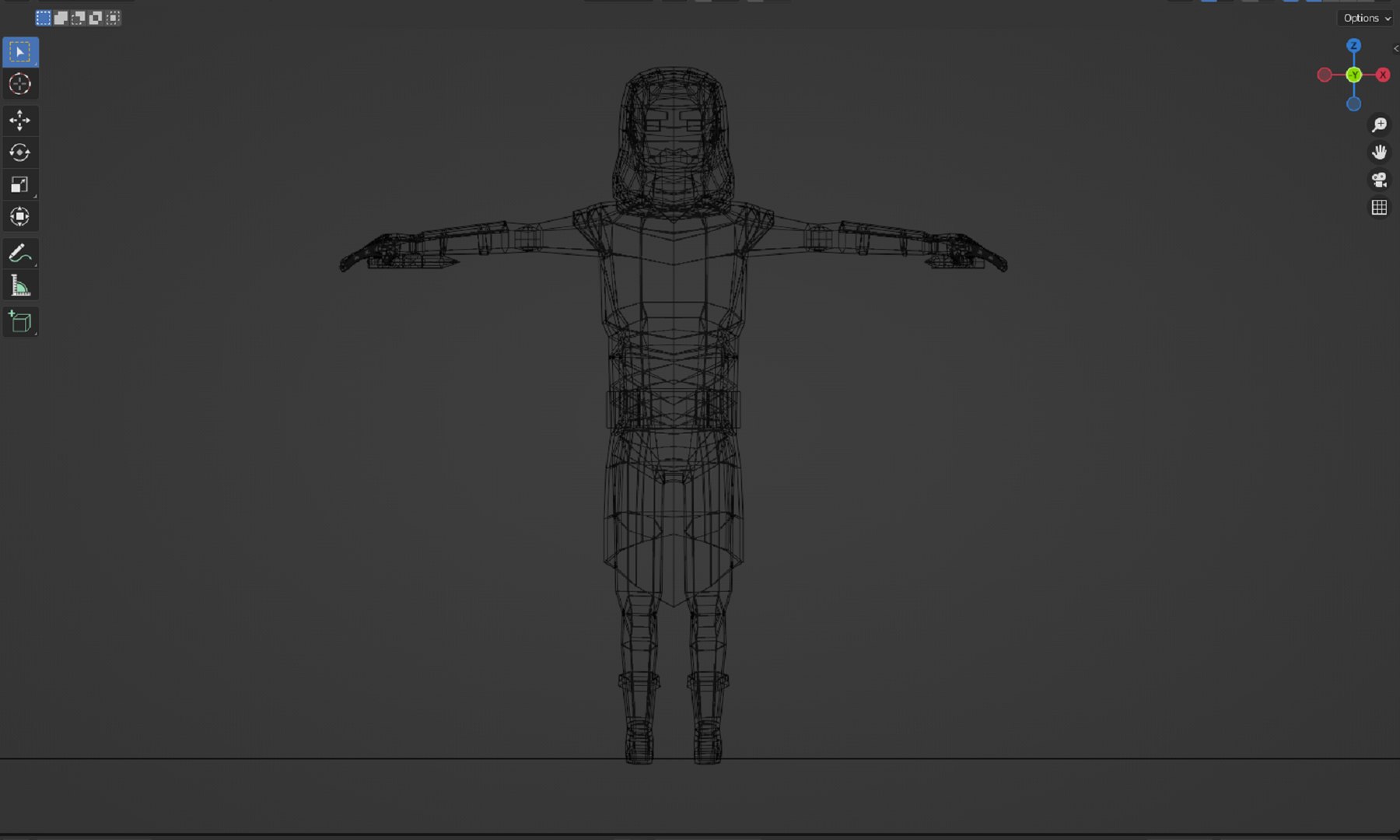Set selection mode to Subtract
1400x840 pixels.
(78, 18)
